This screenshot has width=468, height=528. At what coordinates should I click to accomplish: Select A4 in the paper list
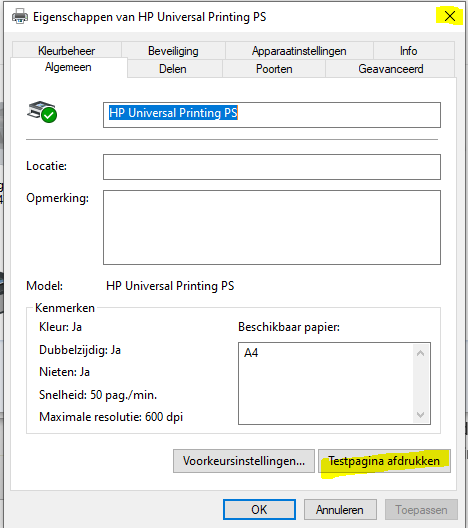click(251, 353)
